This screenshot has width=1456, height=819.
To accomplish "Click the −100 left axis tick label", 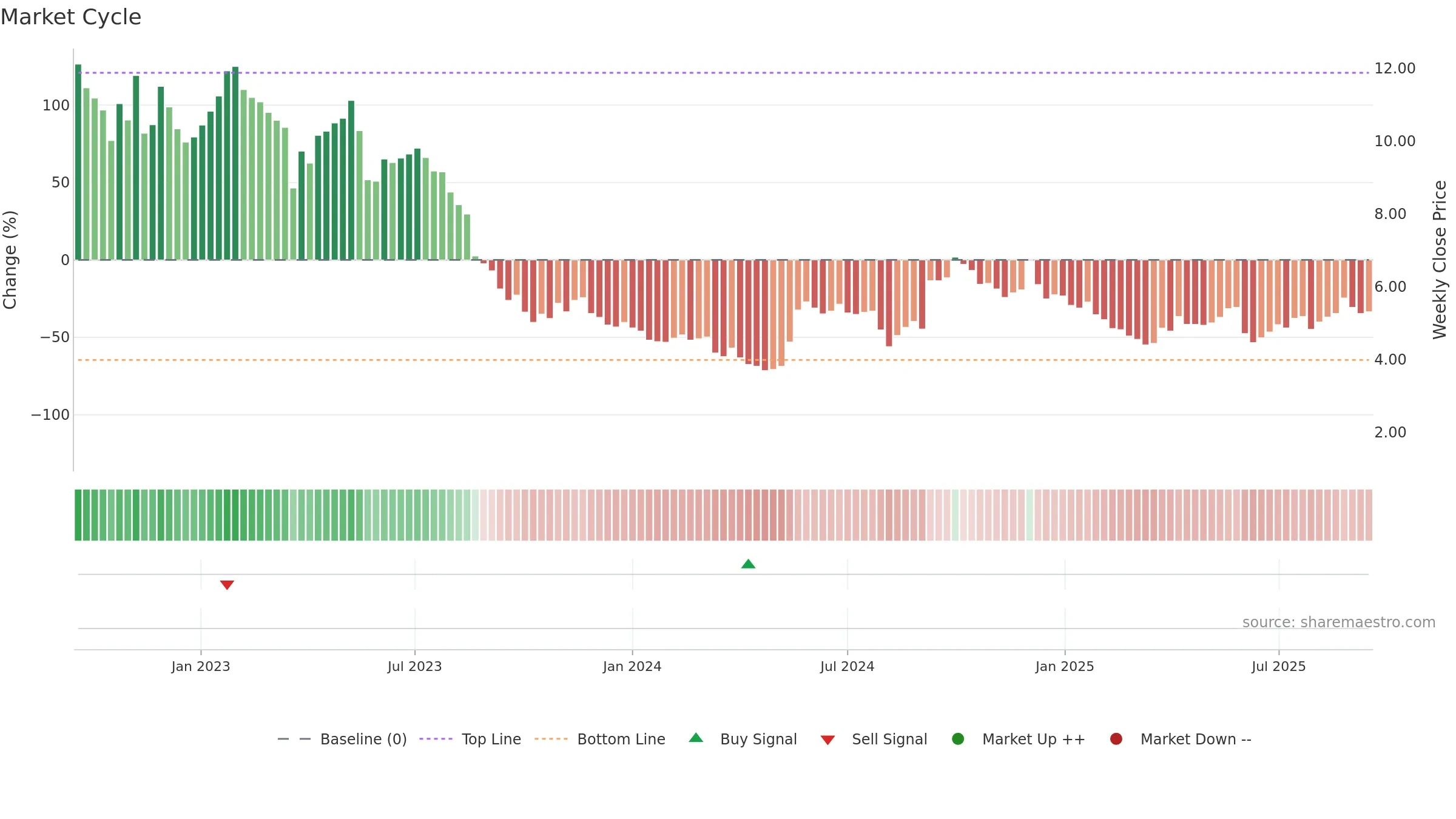I will (x=50, y=415).
